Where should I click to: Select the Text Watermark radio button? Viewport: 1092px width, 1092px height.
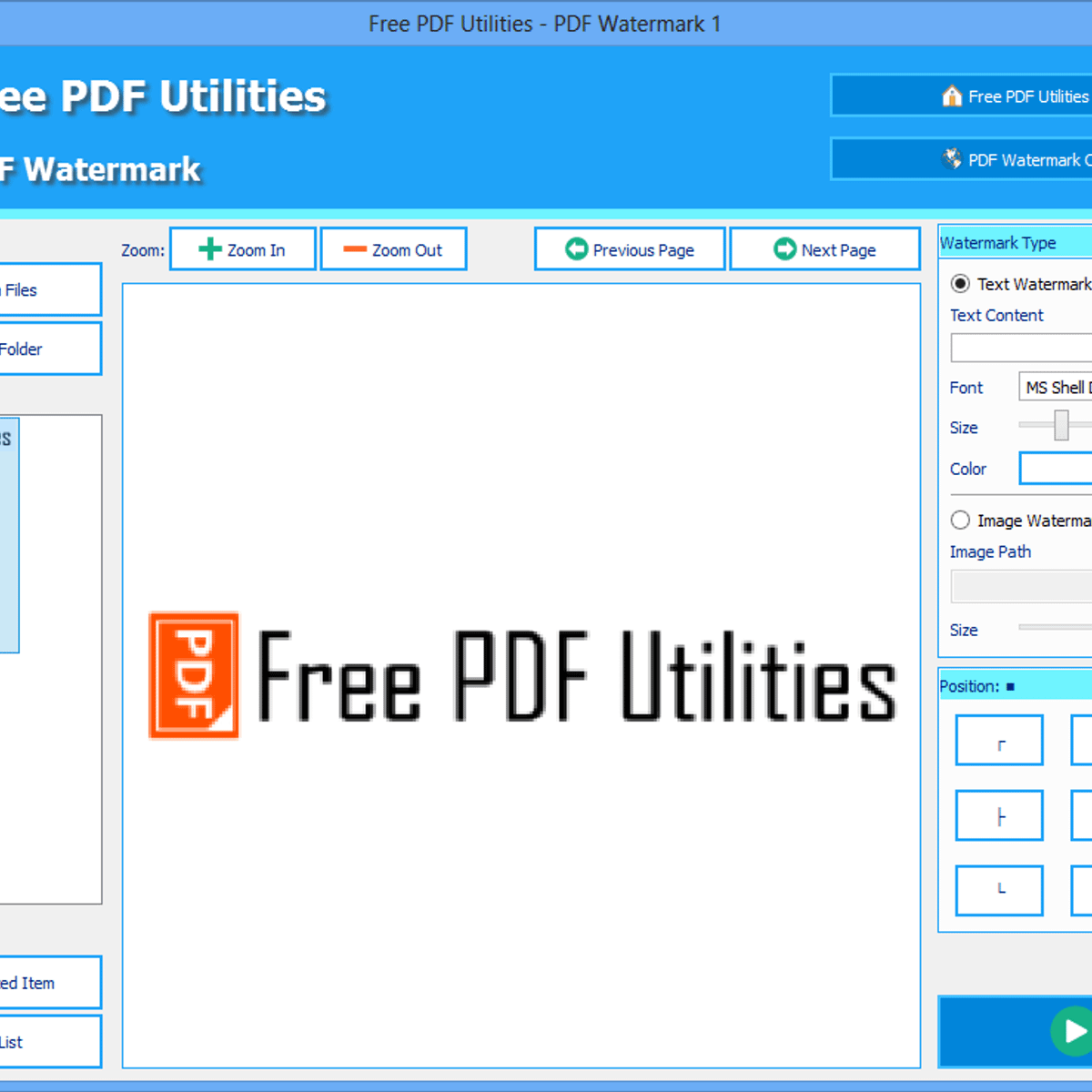pos(960,284)
